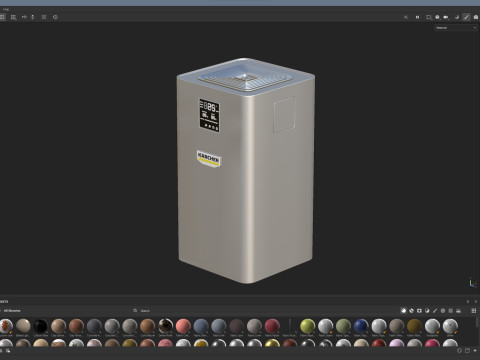Screen dimensions: 480x360
Task: Filter assets by Smart masks icon
Action: pos(419,311)
